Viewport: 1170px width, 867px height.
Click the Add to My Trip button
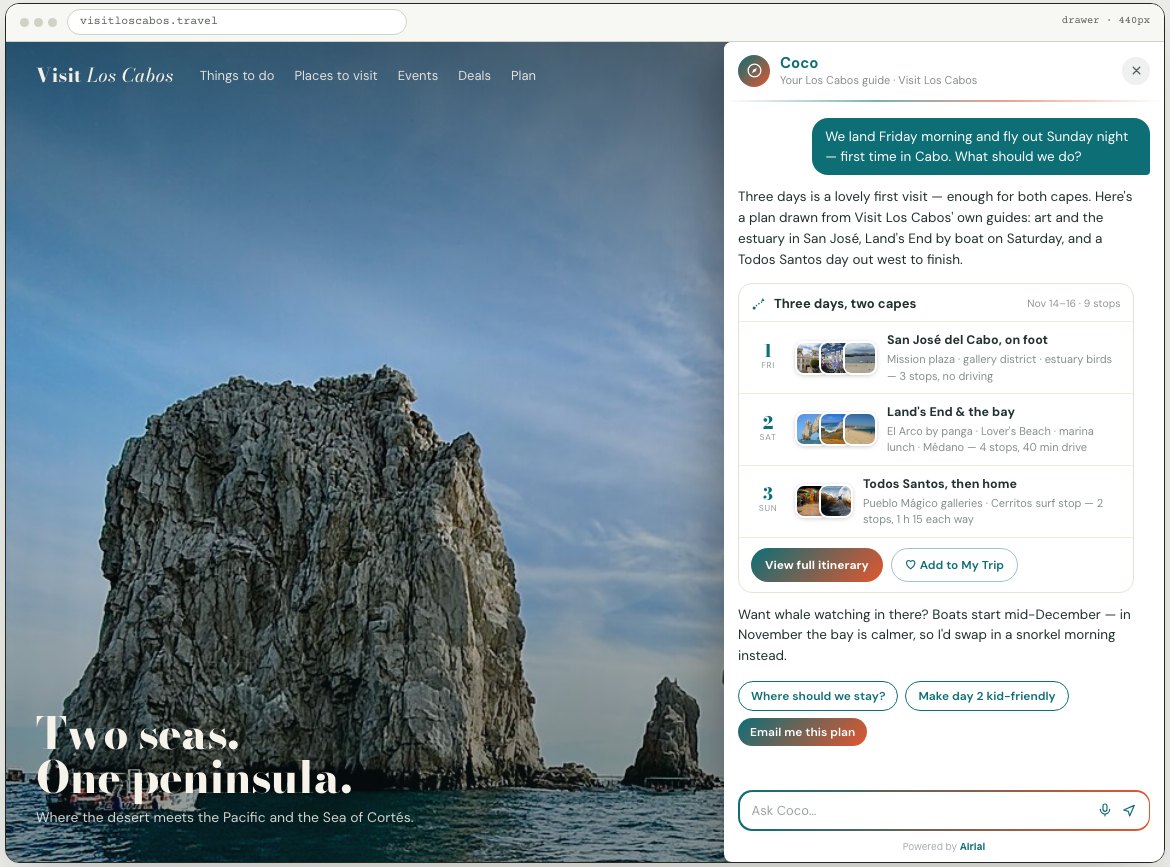pyautogui.click(x=954, y=565)
